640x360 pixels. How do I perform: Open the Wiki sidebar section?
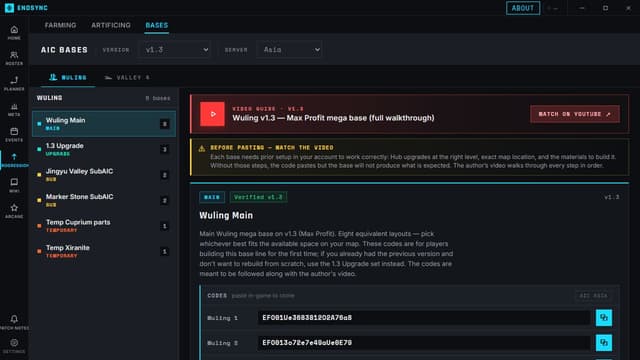14,185
